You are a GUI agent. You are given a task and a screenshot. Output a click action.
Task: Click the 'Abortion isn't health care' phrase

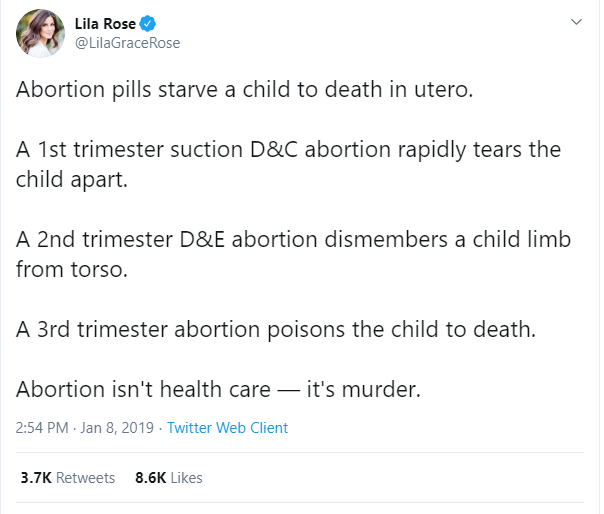(x=143, y=389)
